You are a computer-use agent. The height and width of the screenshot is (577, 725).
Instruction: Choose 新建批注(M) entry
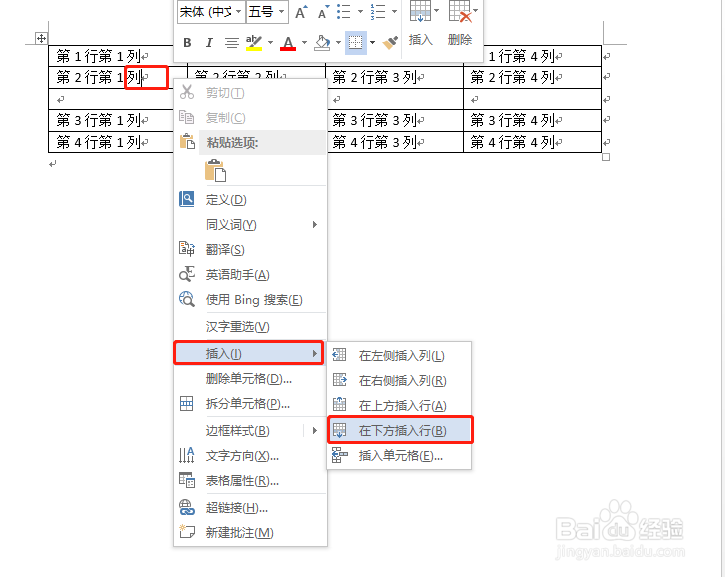[x=251, y=533]
